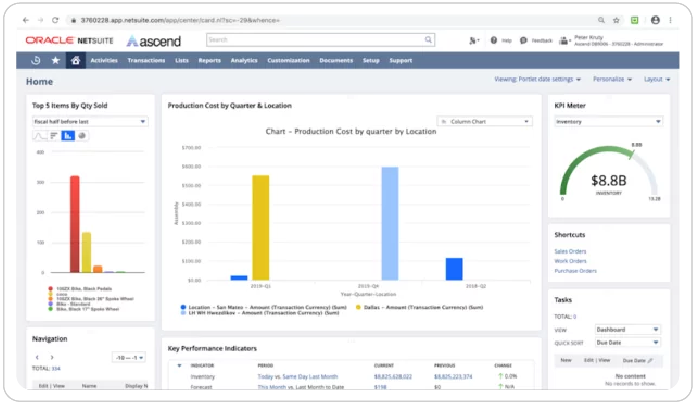
Task: Open the Reports menu
Action: click(x=210, y=60)
